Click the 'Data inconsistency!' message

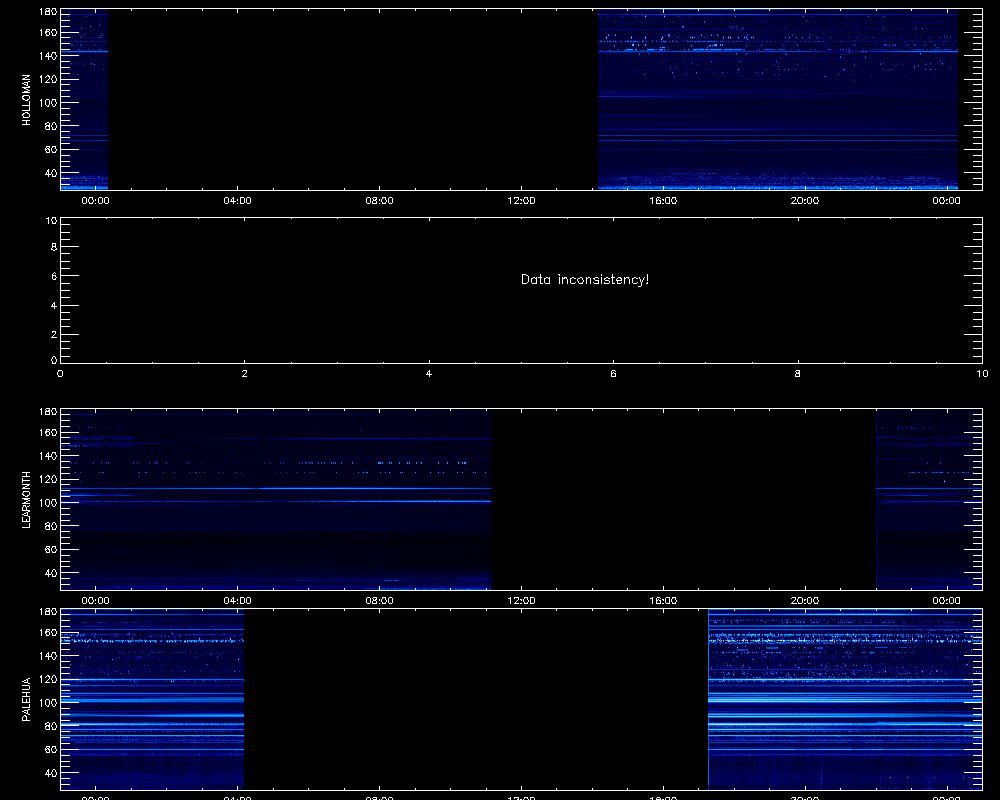585,279
